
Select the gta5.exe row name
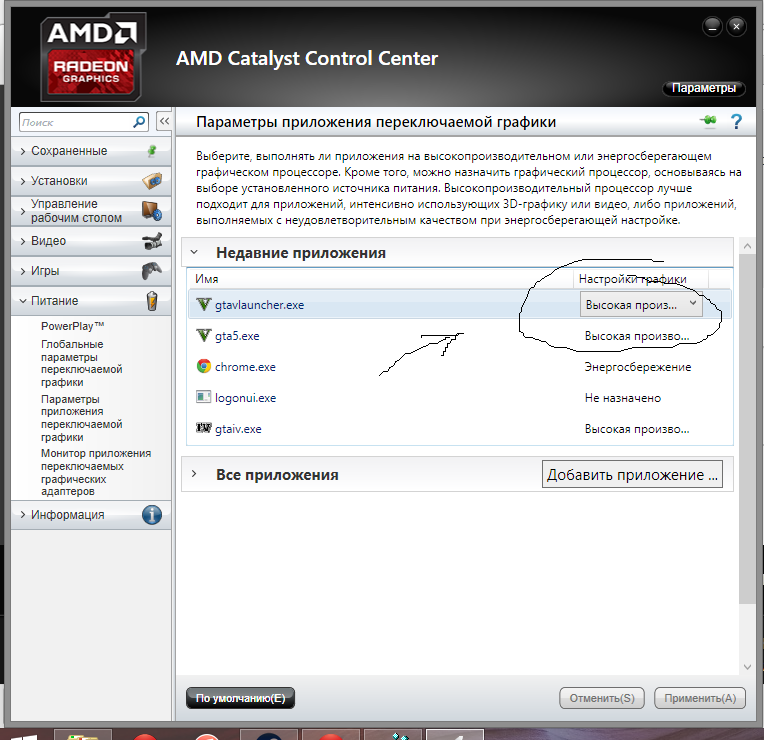click(237, 336)
